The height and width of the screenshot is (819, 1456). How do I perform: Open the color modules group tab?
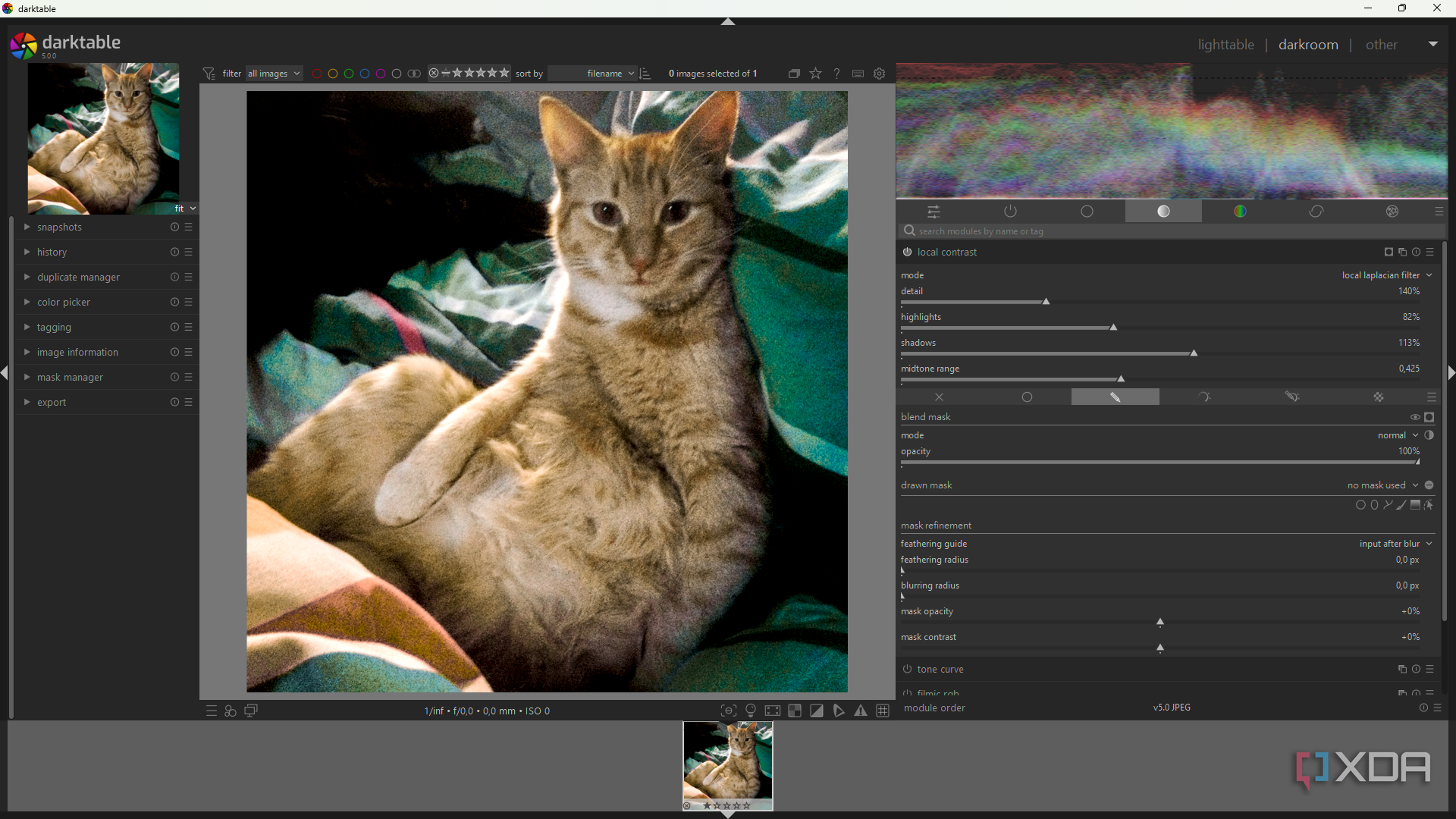[1240, 212]
